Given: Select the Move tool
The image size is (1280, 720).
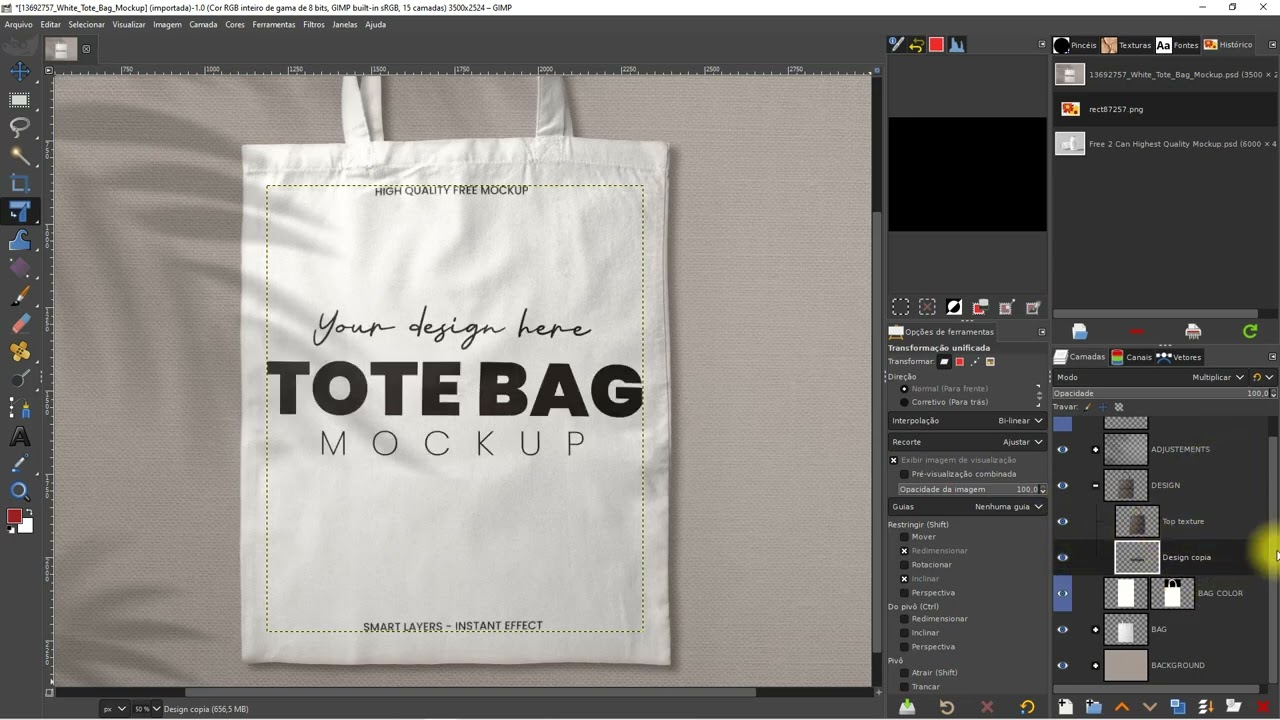Looking at the screenshot, I should tap(19, 72).
